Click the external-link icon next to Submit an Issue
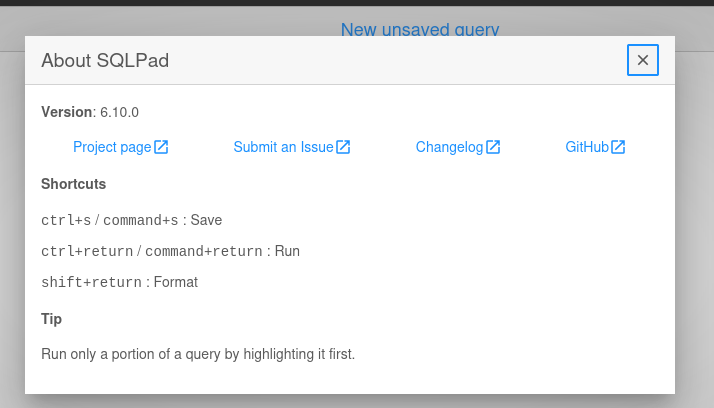The width and height of the screenshot is (714, 408). 343,147
